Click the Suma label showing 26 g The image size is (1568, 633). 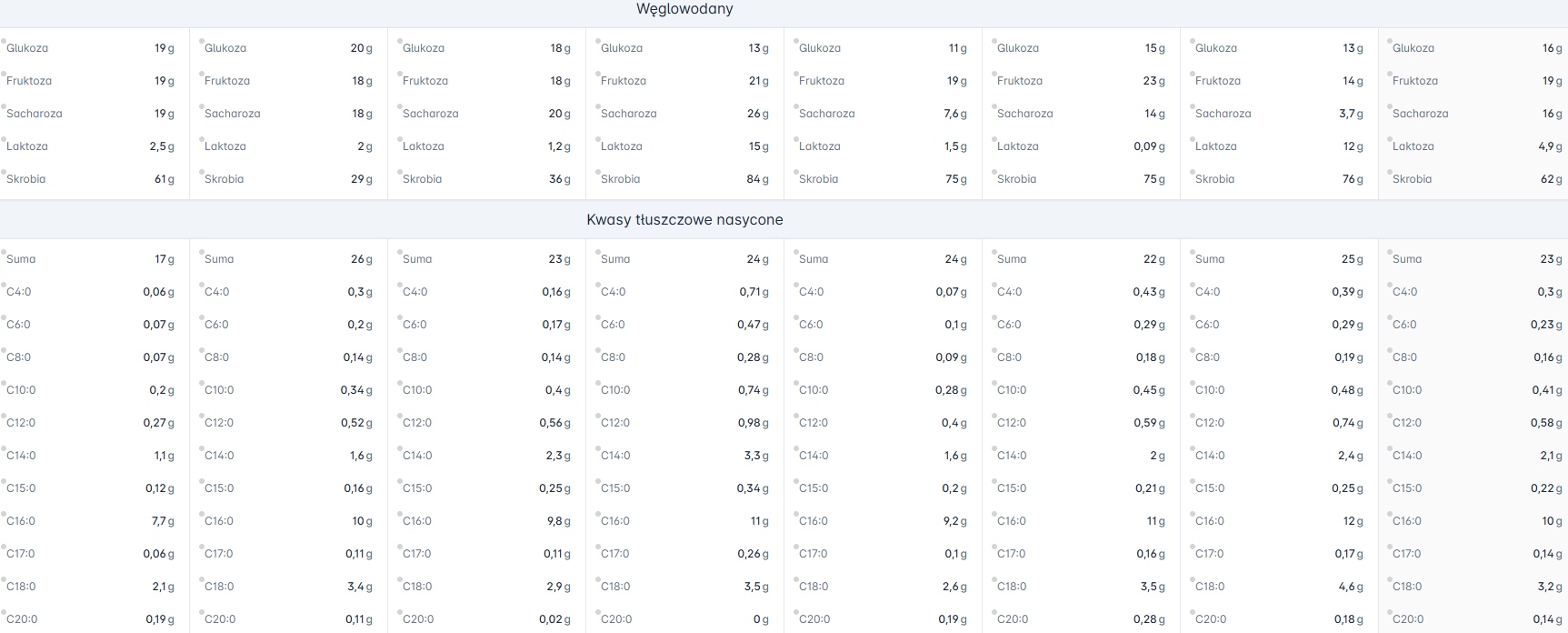[x=219, y=259]
